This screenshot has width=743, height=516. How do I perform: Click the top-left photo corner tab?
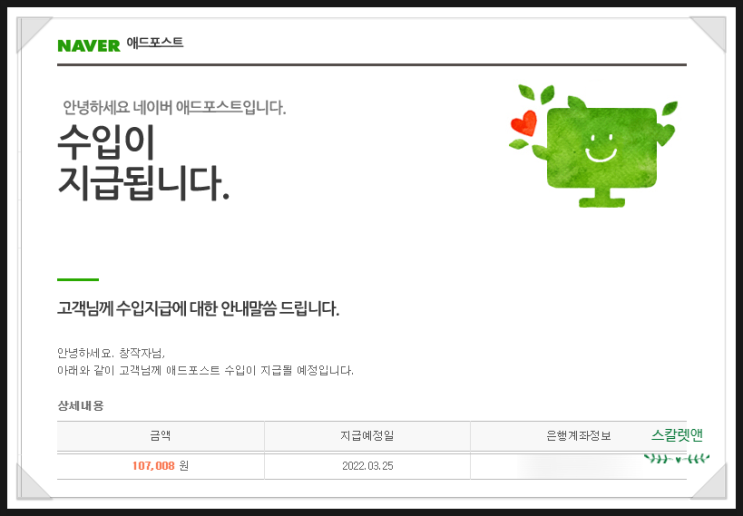33,34
